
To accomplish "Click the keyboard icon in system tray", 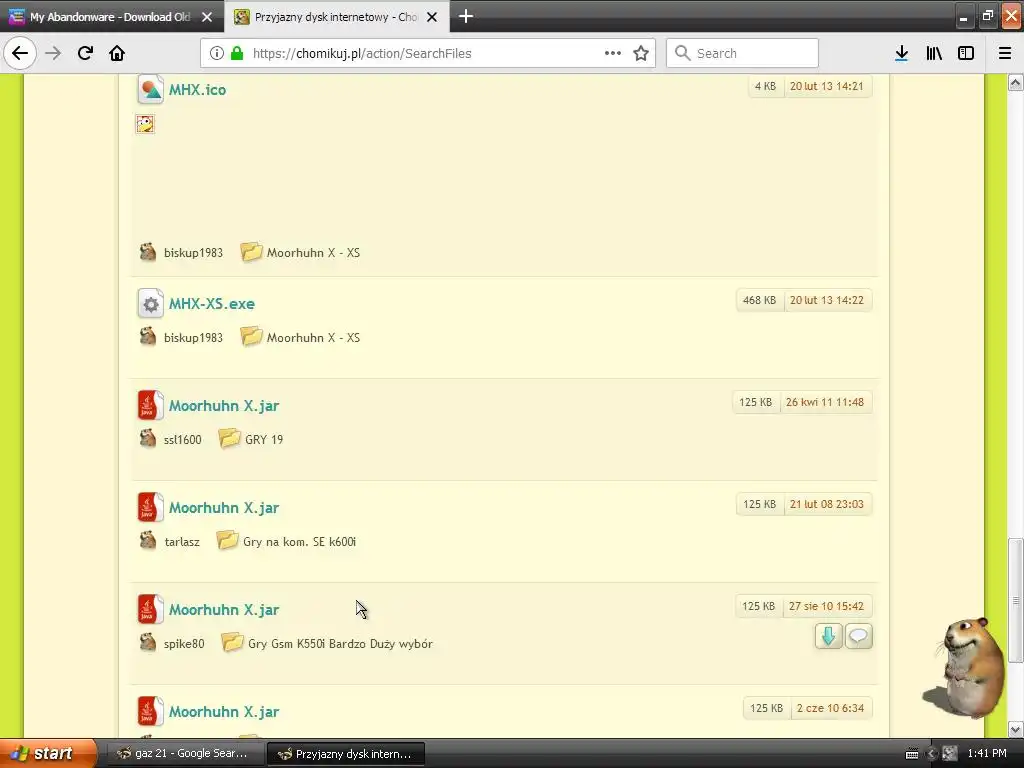I will pos(912,754).
